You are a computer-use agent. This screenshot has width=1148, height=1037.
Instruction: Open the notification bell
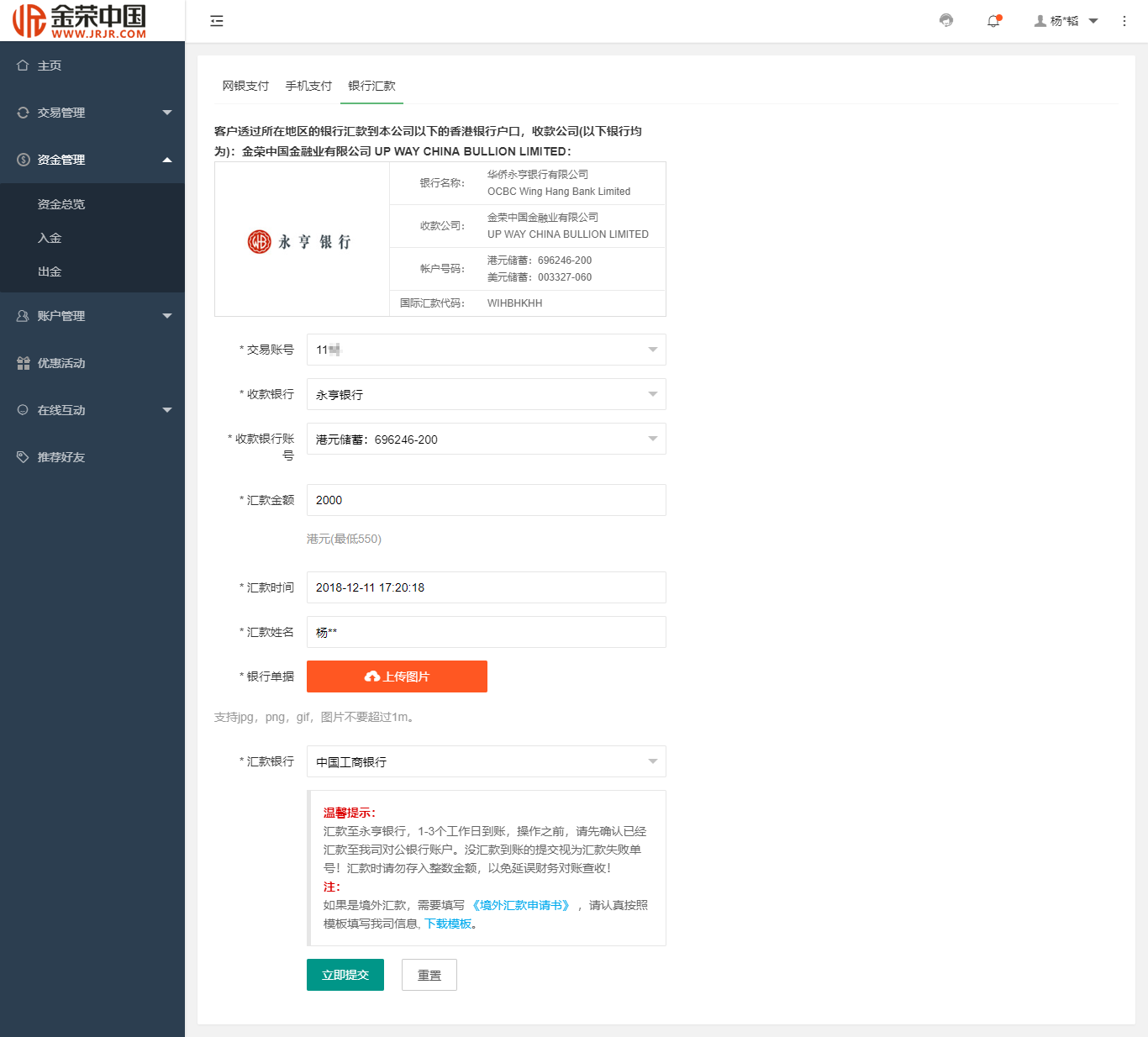point(993,21)
